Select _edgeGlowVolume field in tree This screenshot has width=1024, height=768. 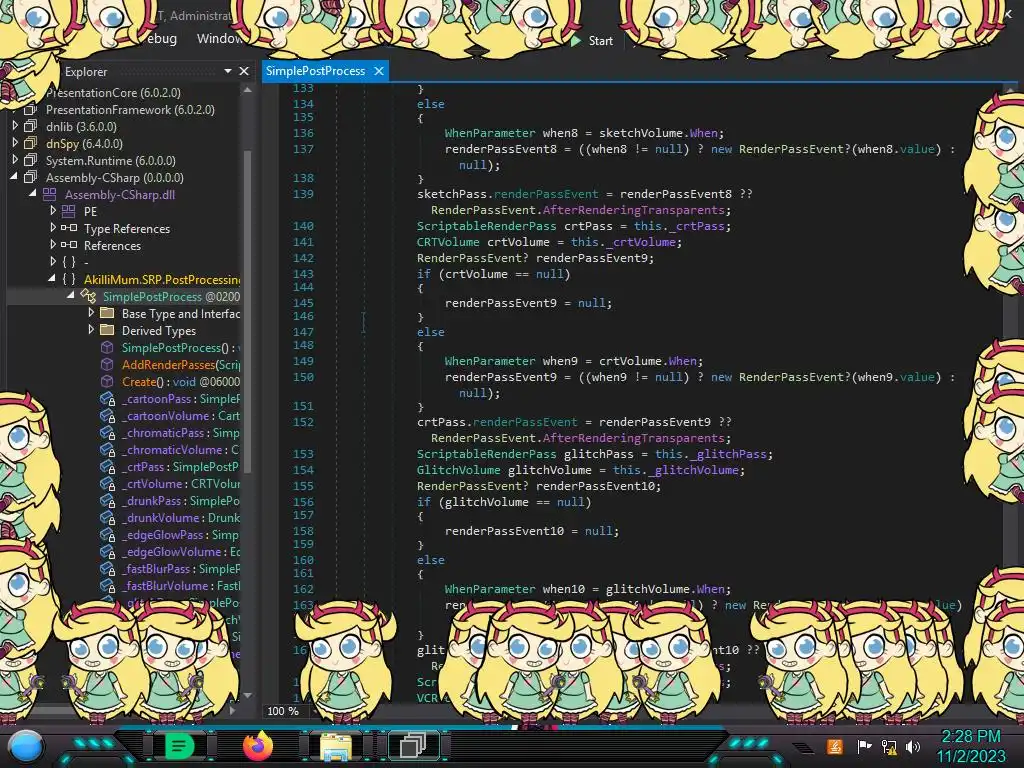click(181, 552)
